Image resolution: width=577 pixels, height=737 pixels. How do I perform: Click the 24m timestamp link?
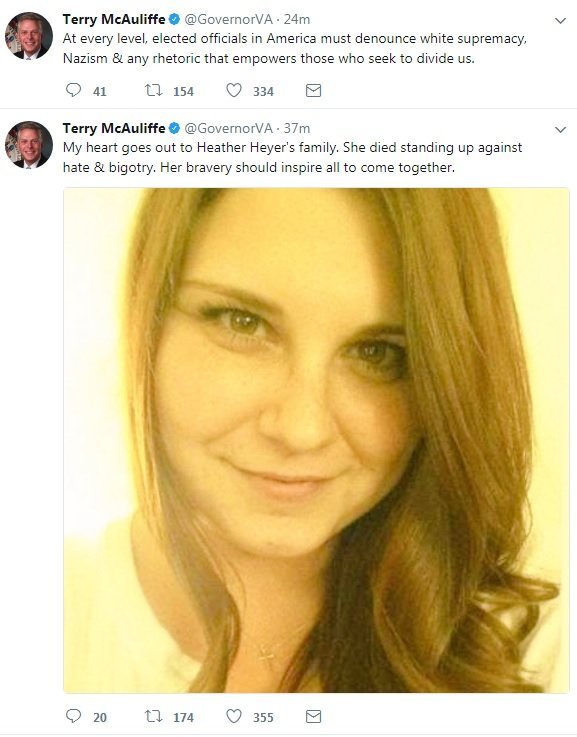296,19
